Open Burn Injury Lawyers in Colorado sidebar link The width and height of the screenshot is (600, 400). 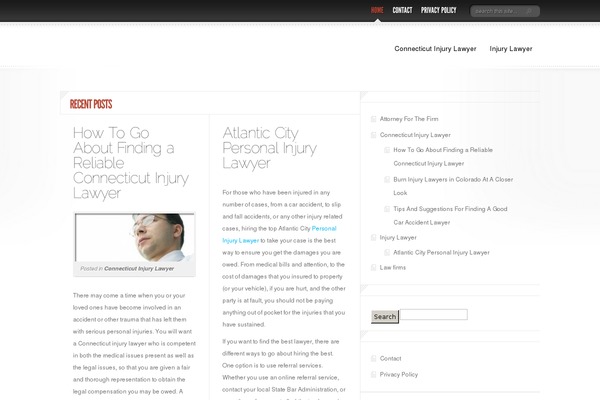click(453, 186)
